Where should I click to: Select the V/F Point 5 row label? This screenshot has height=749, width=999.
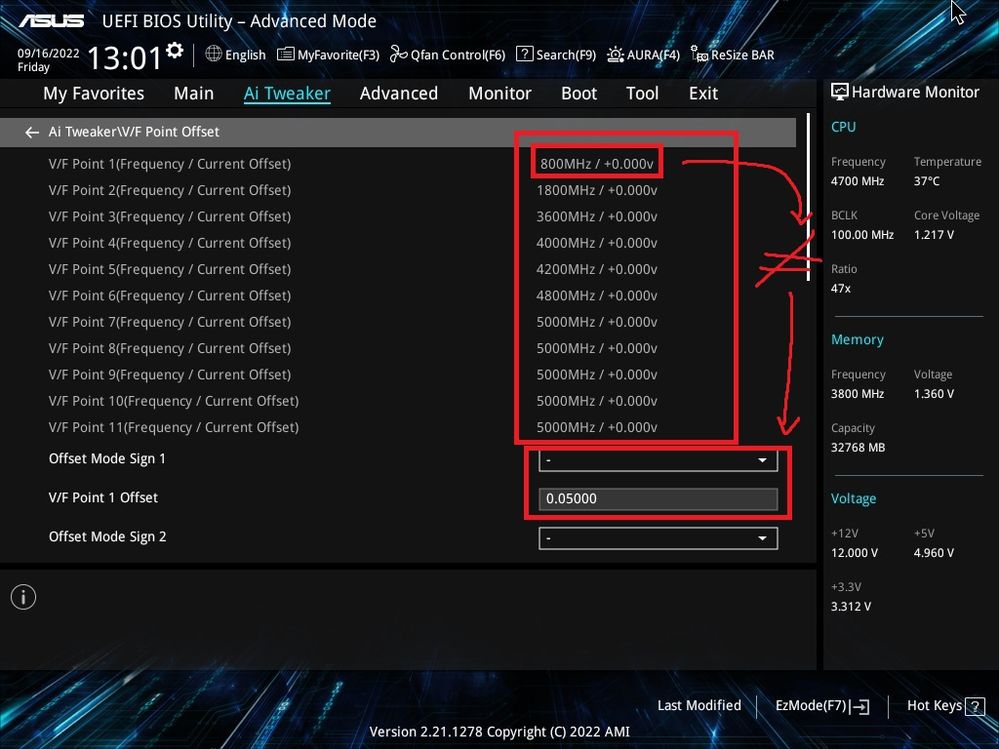[169, 269]
